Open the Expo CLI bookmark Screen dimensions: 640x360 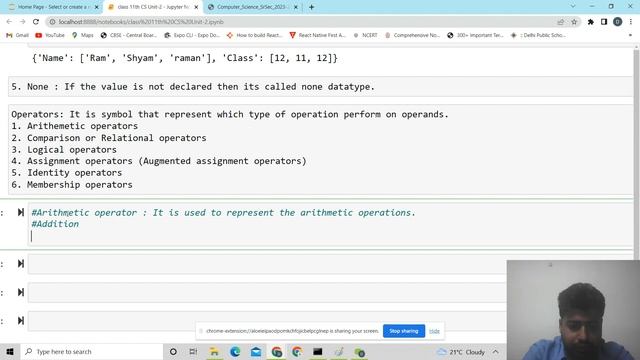click(x=192, y=35)
